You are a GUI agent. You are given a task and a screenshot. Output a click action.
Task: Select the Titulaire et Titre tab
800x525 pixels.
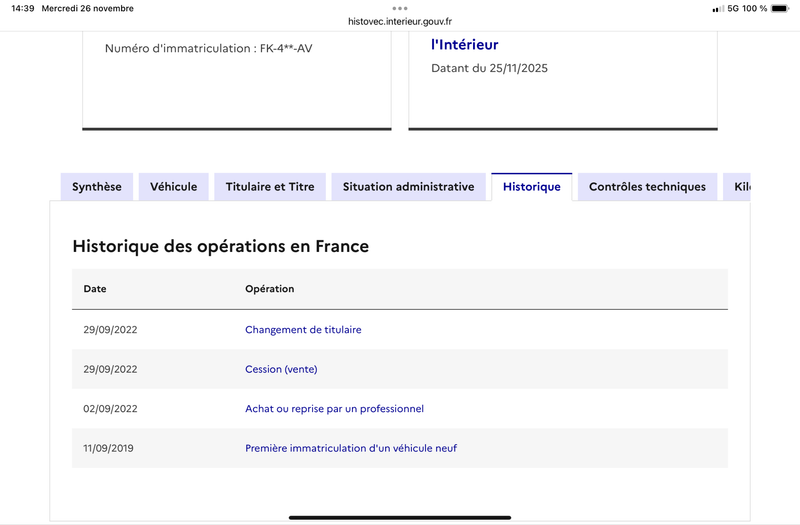click(270, 187)
